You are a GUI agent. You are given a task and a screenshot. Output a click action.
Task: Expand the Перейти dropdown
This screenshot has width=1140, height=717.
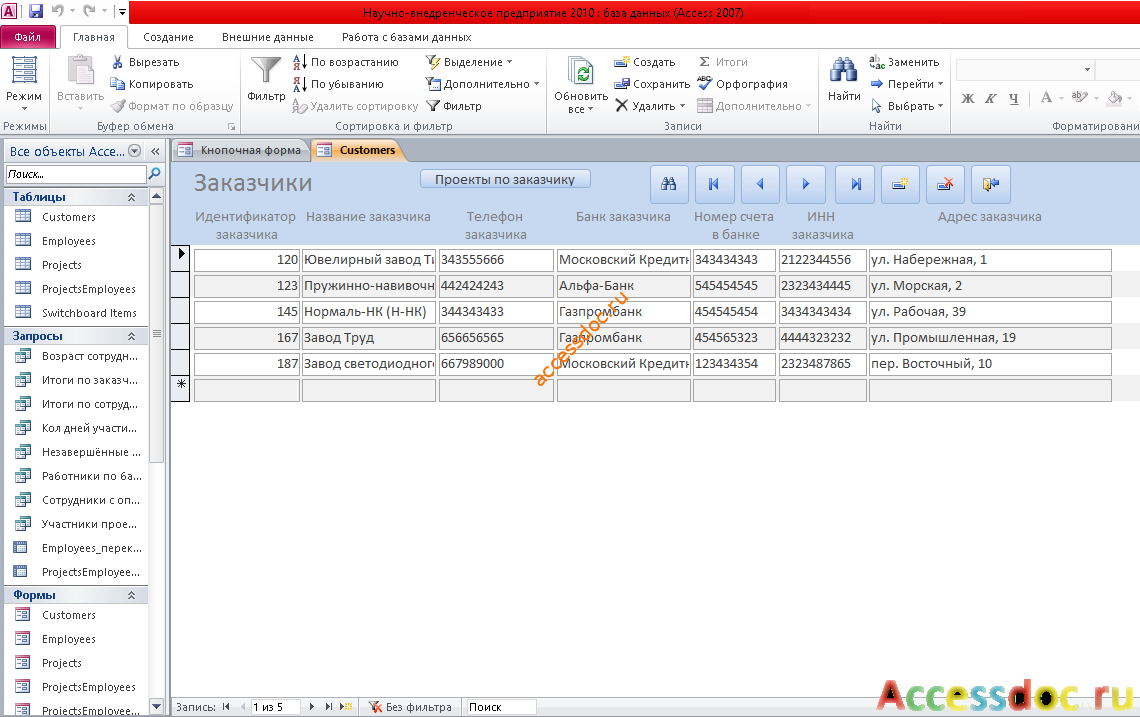coord(907,84)
